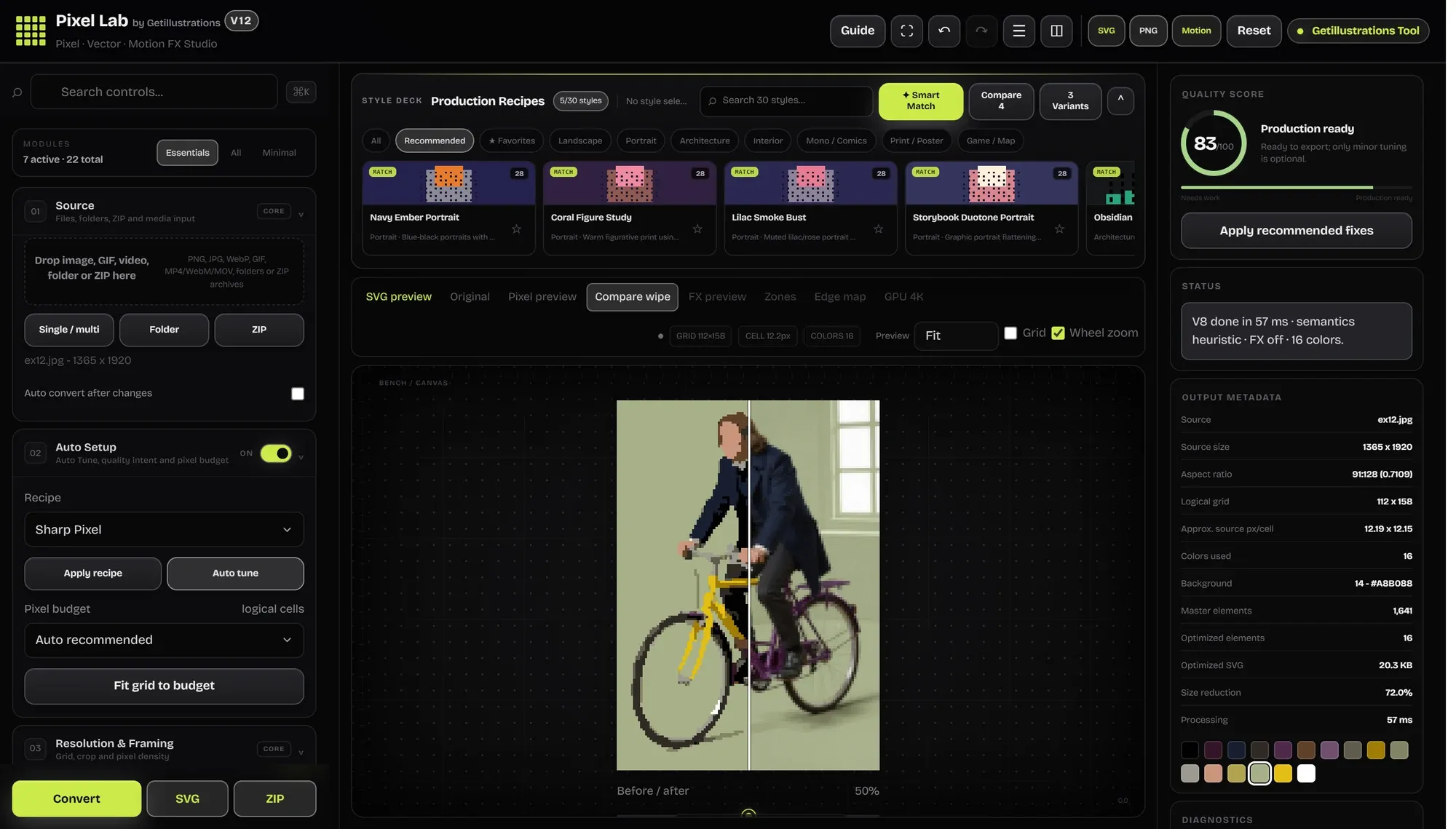Click the Smart Match button
Screen dimensions: 1456x829
pos(920,100)
